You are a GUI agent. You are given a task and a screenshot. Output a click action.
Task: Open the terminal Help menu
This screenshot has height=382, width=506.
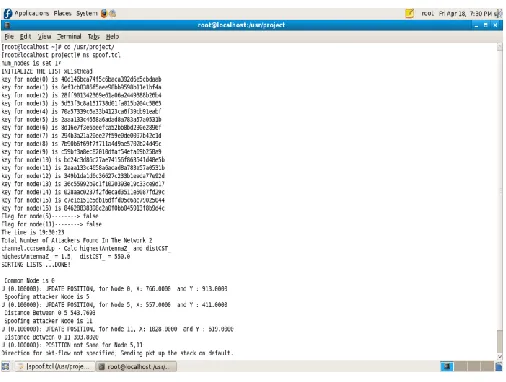(112, 37)
